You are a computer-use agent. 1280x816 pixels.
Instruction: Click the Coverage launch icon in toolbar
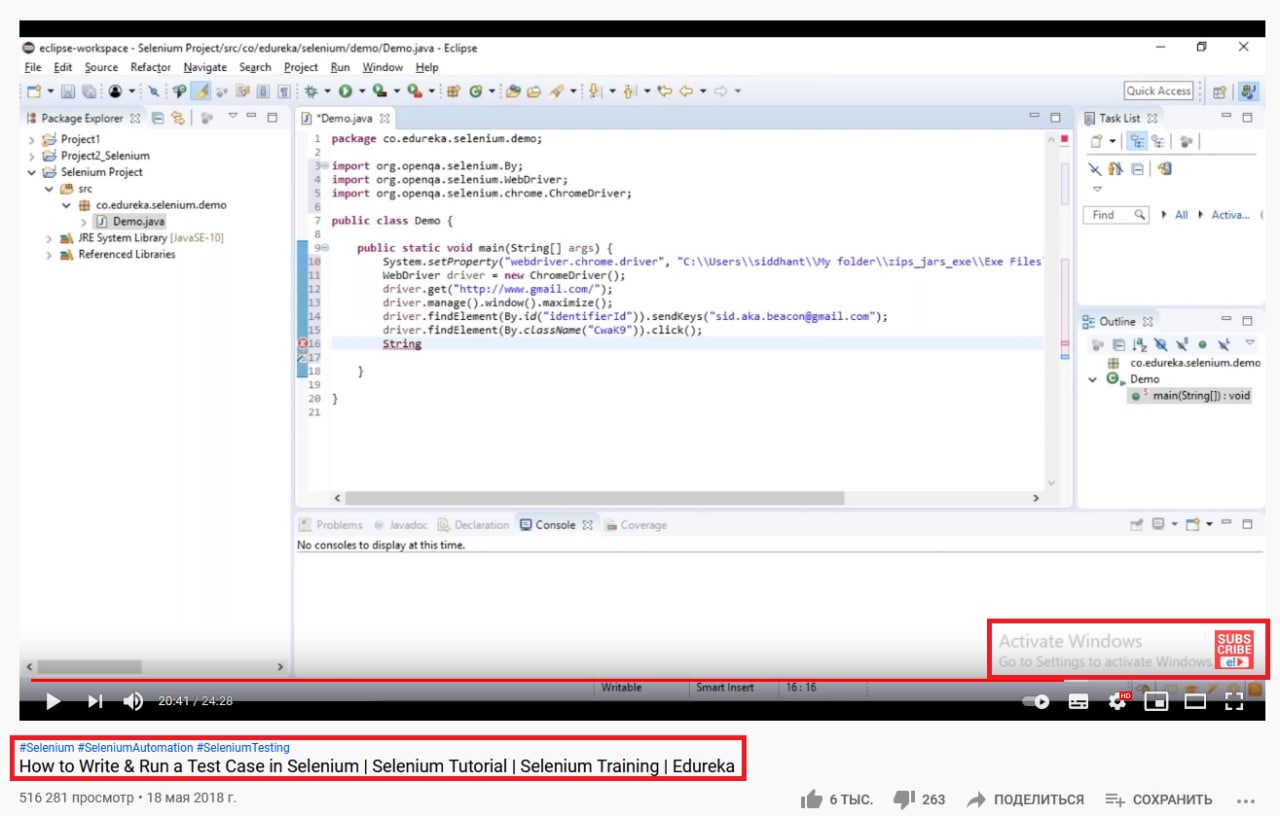tap(379, 91)
